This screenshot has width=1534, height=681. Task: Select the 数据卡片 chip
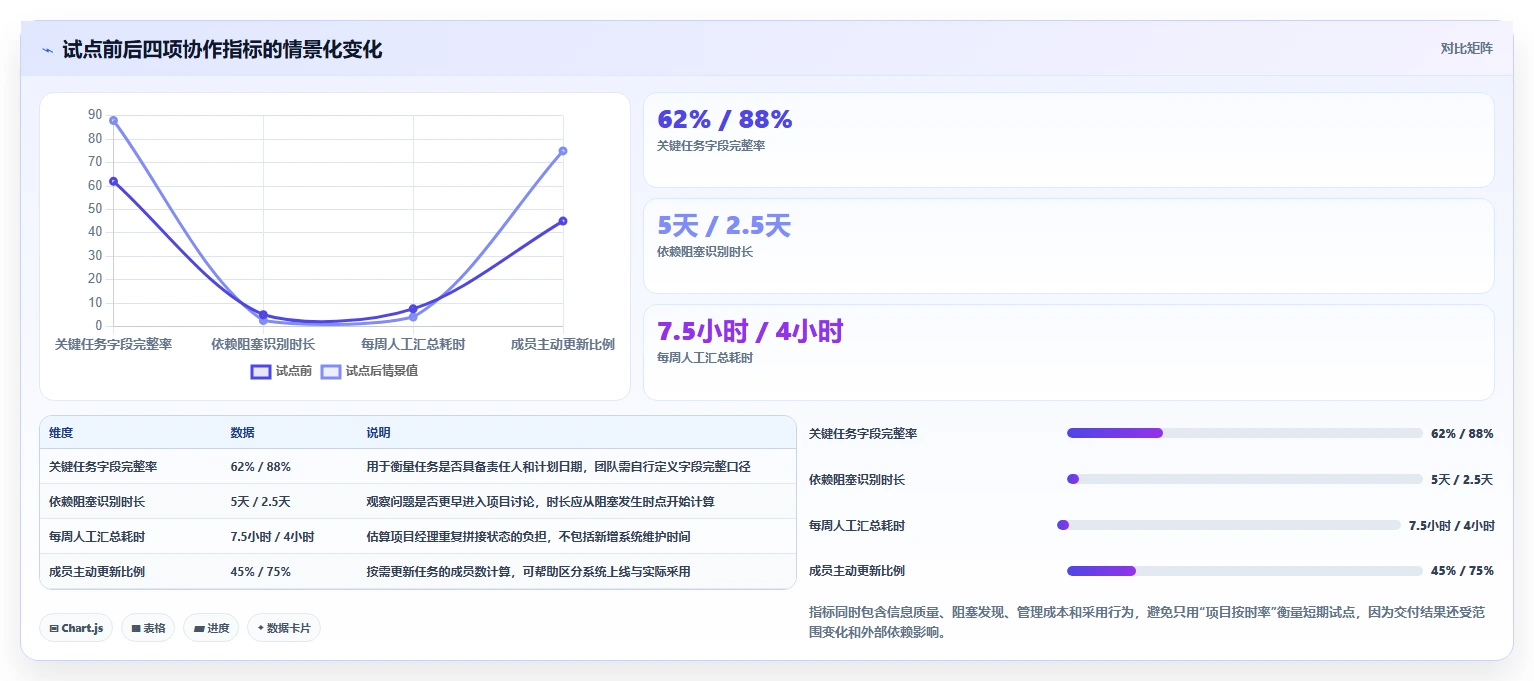[x=284, y=628]
